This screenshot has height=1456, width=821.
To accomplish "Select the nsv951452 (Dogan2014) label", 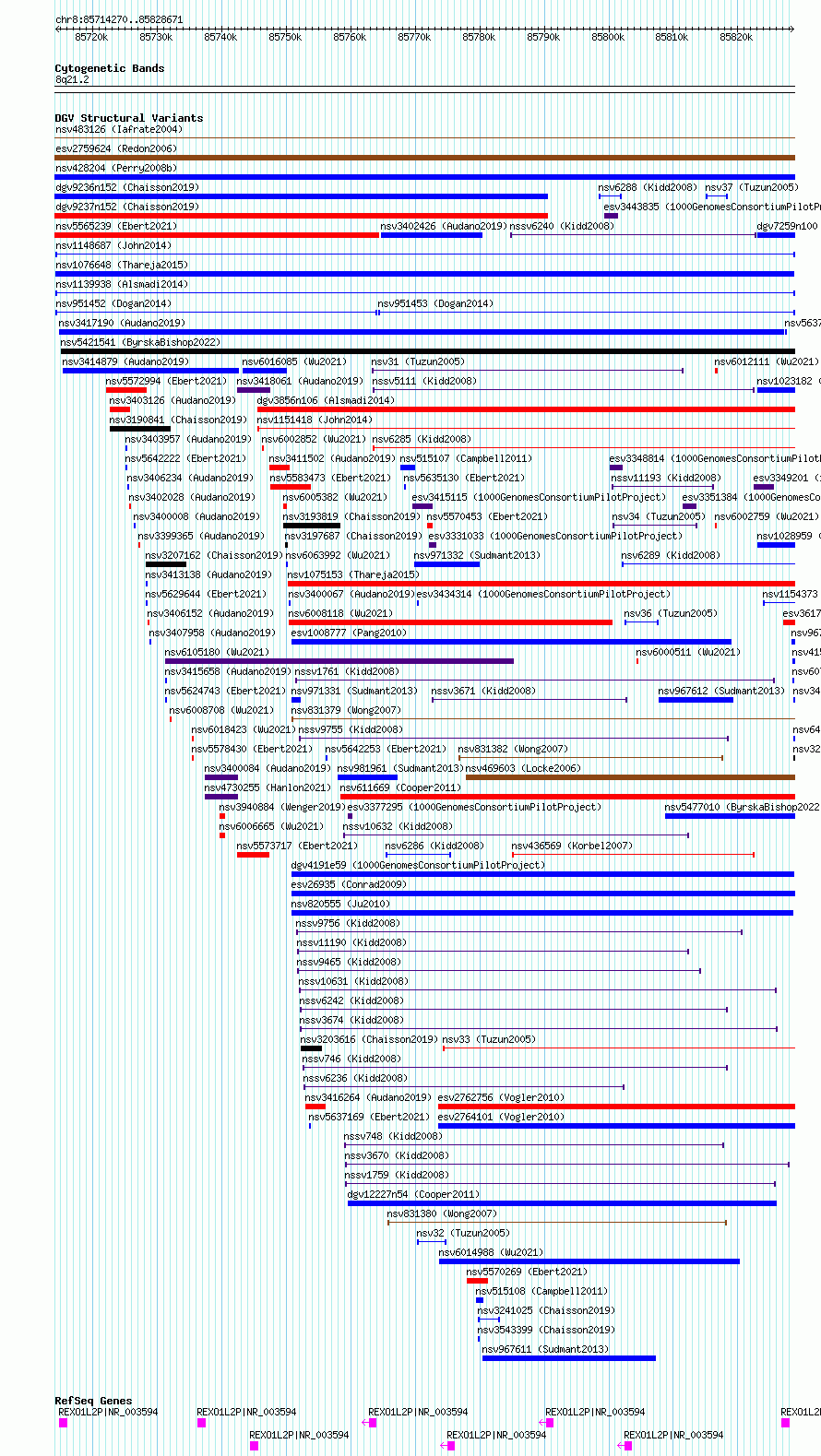I will tap(113, 303).
